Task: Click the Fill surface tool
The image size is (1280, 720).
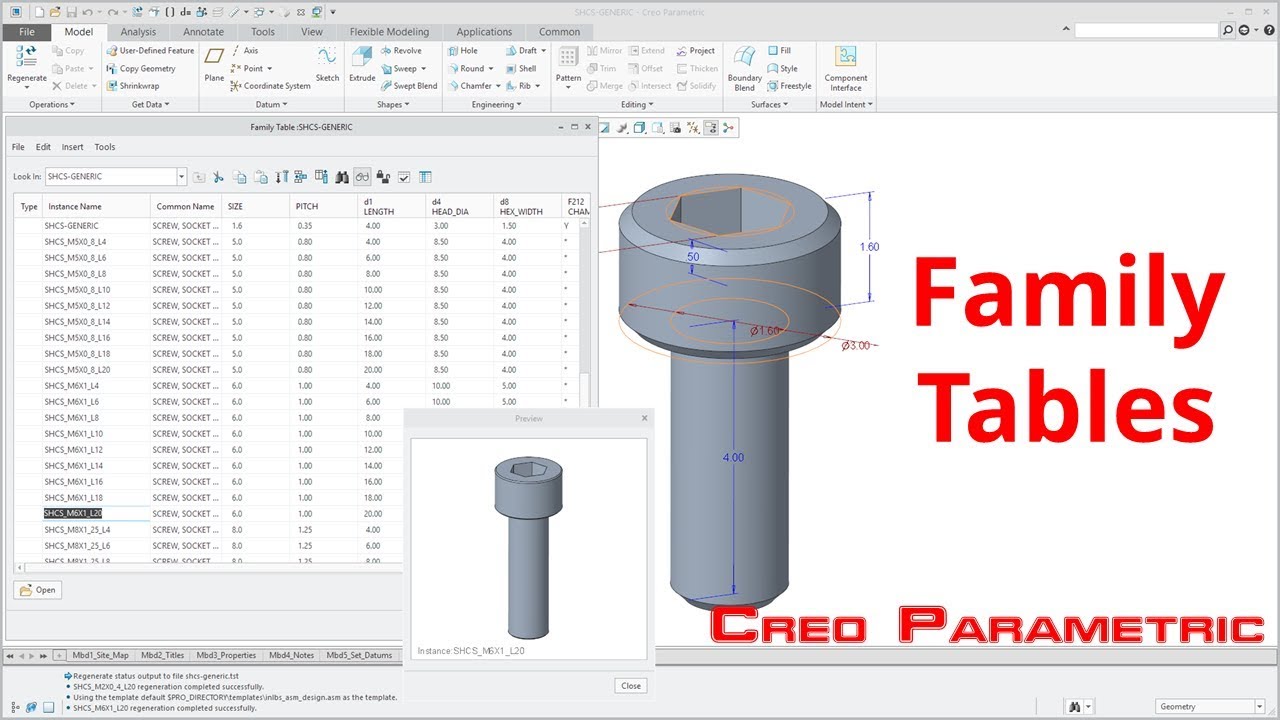Action: pos(779,50)
